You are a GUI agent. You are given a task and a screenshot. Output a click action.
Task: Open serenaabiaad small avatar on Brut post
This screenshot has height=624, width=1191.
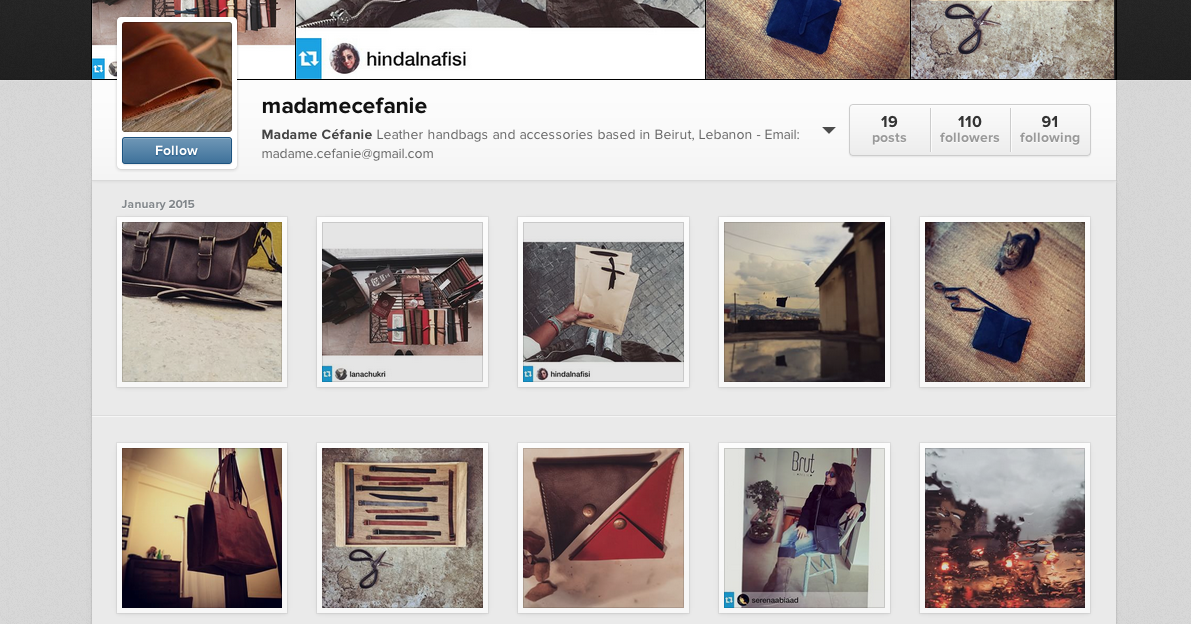(743, 600)
